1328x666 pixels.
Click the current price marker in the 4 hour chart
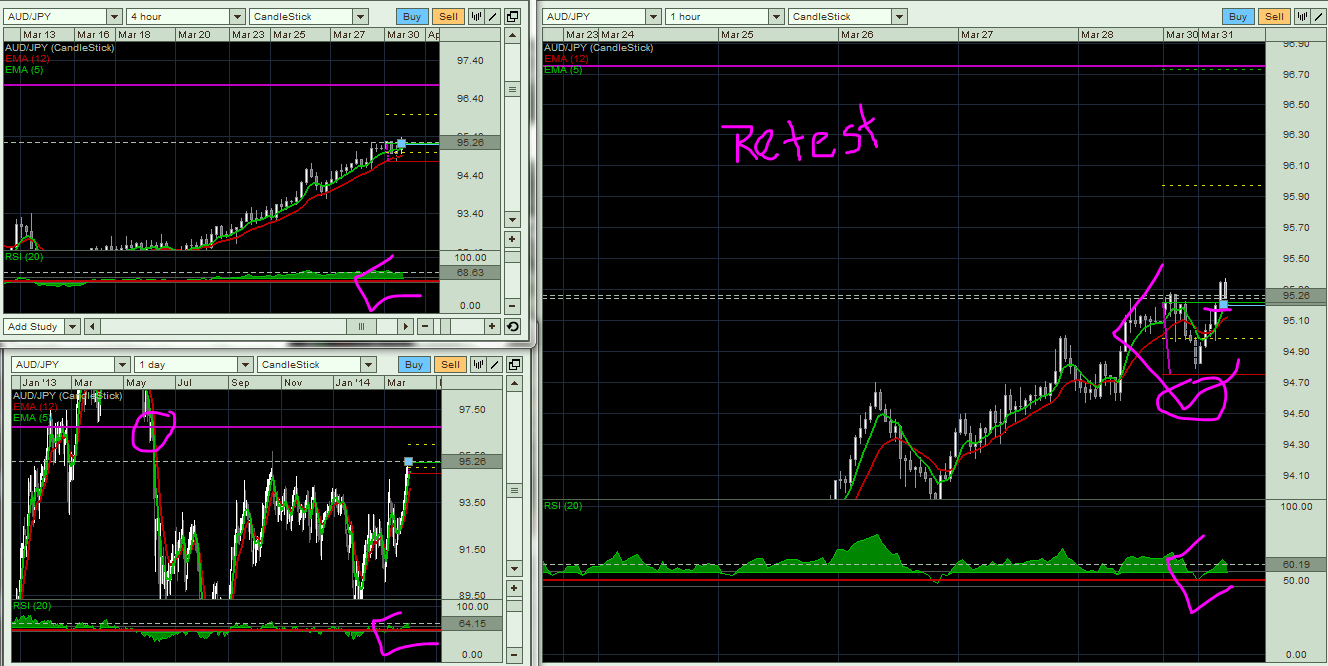[401, 143]
